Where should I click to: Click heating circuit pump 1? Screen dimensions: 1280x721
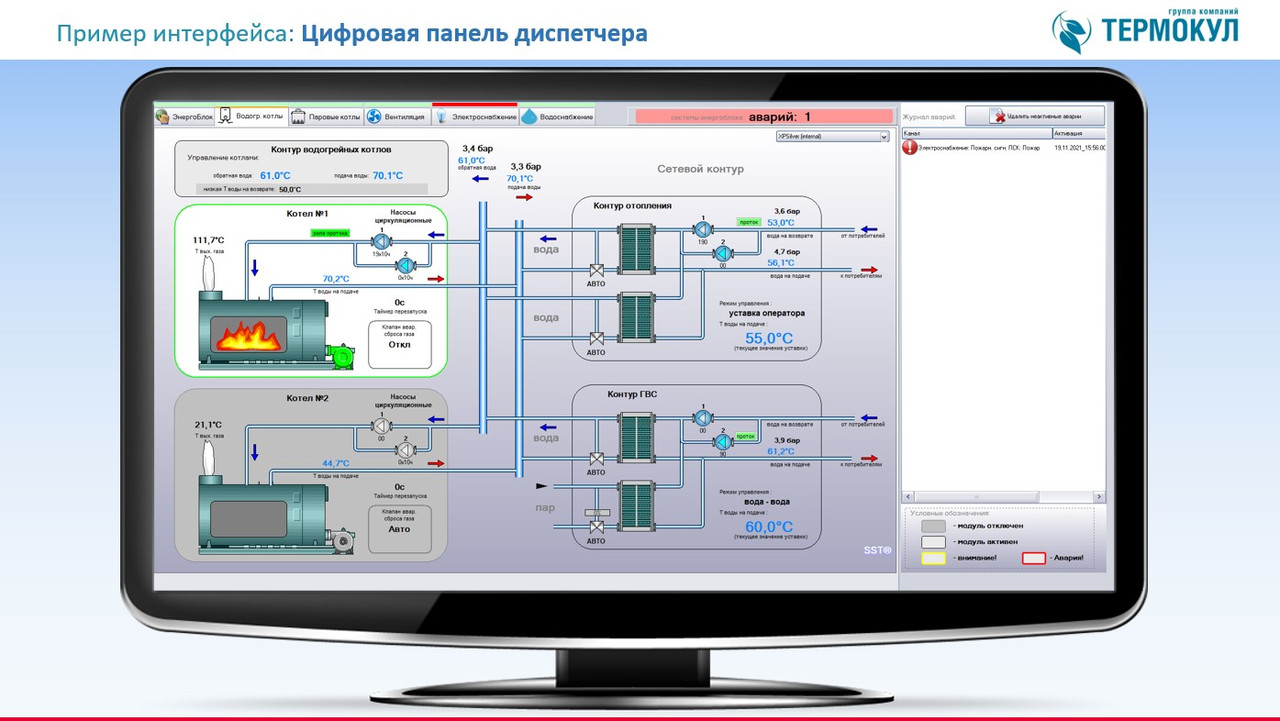[702, 229]
